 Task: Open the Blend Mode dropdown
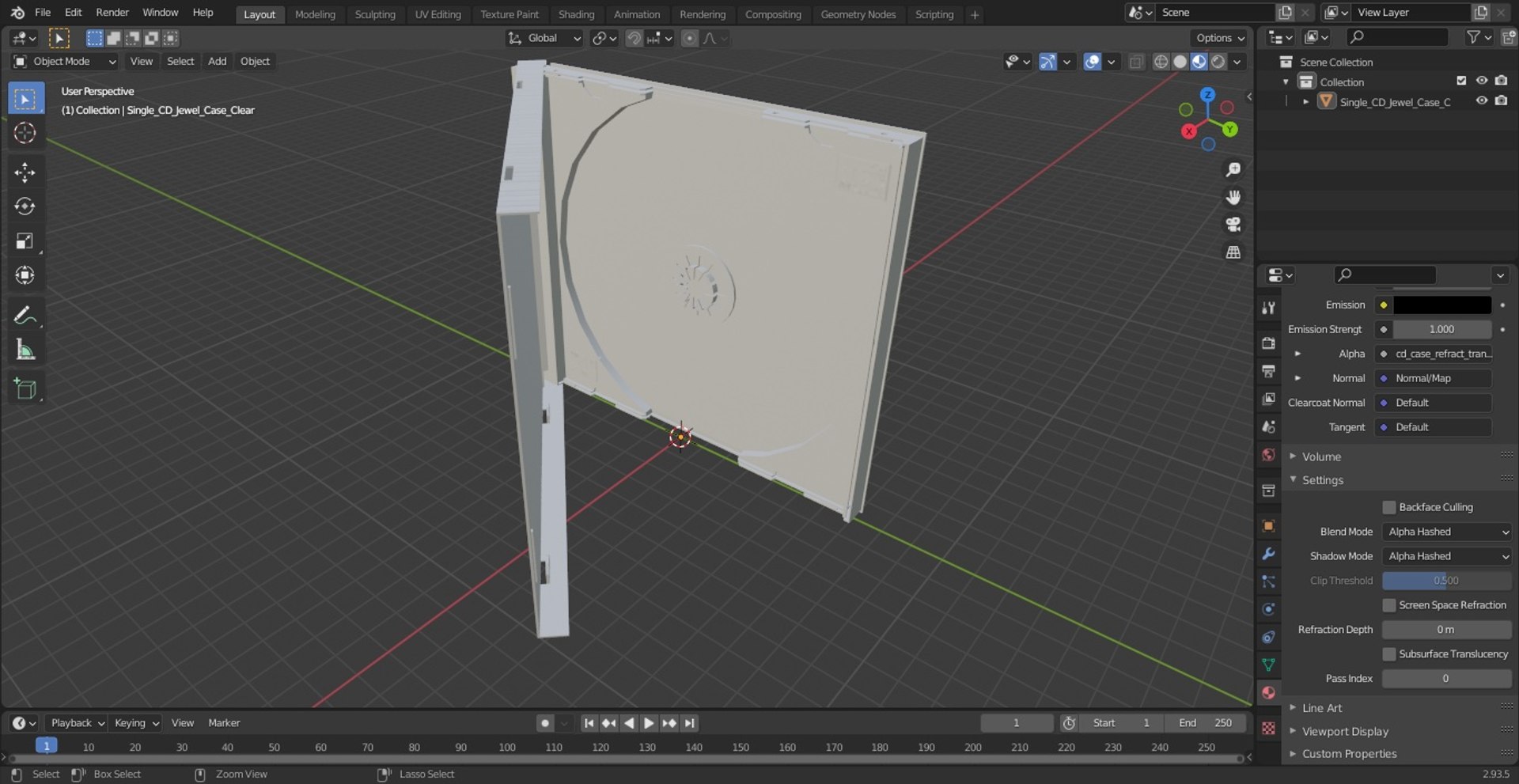coord(1447,532)
